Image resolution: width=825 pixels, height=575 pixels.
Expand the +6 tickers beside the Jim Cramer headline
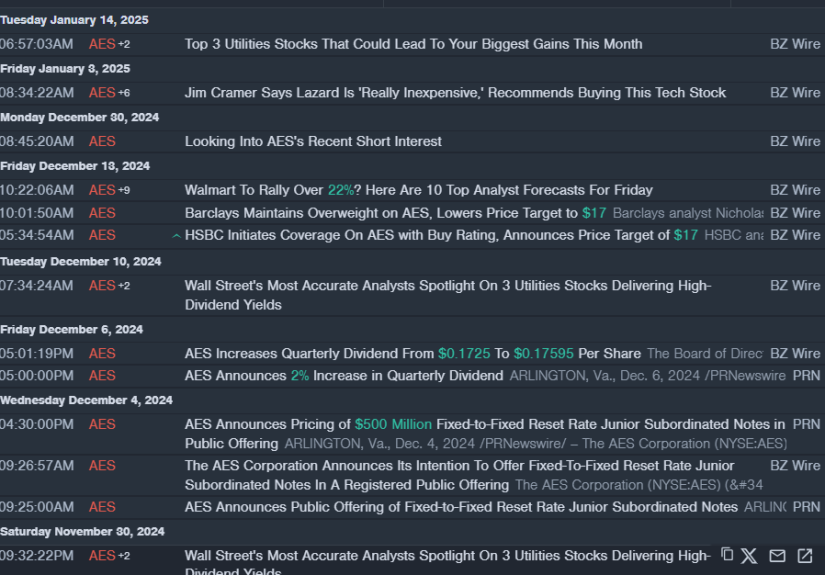pyautogui.click(x=124, y=93)
